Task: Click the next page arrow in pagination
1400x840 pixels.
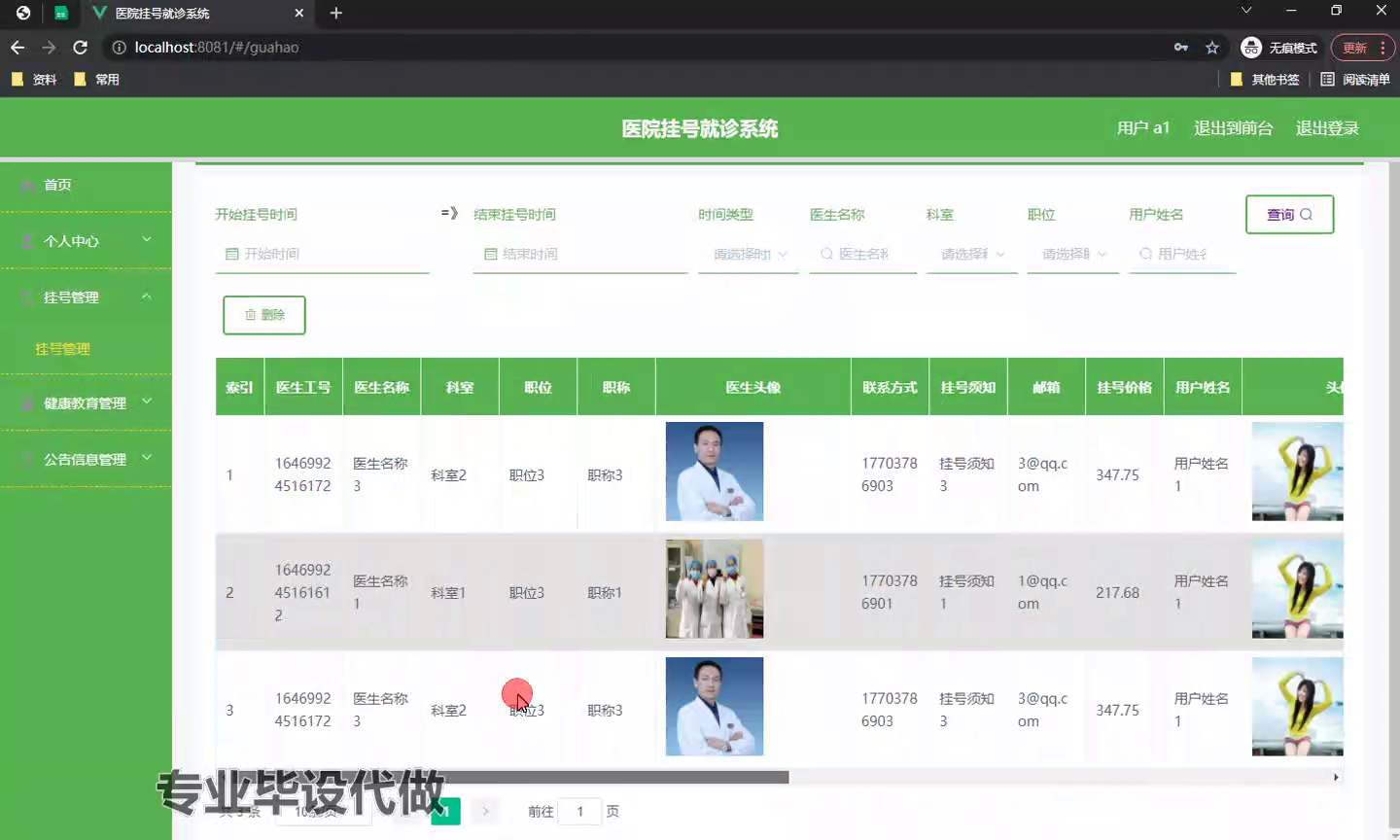Action: point(485,811)
